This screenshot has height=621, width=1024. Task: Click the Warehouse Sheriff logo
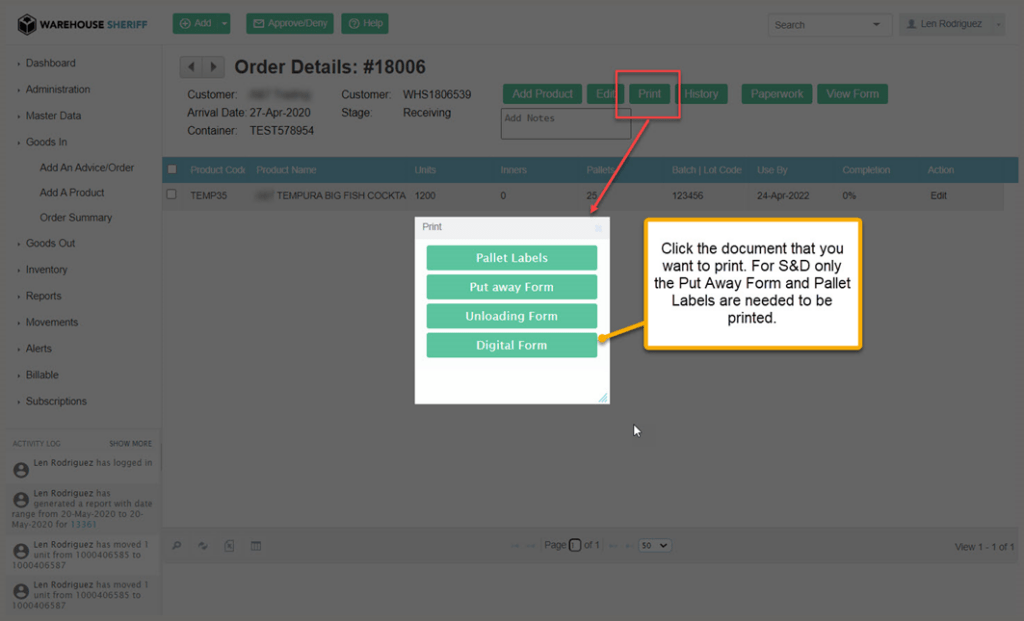coord(82,24)
